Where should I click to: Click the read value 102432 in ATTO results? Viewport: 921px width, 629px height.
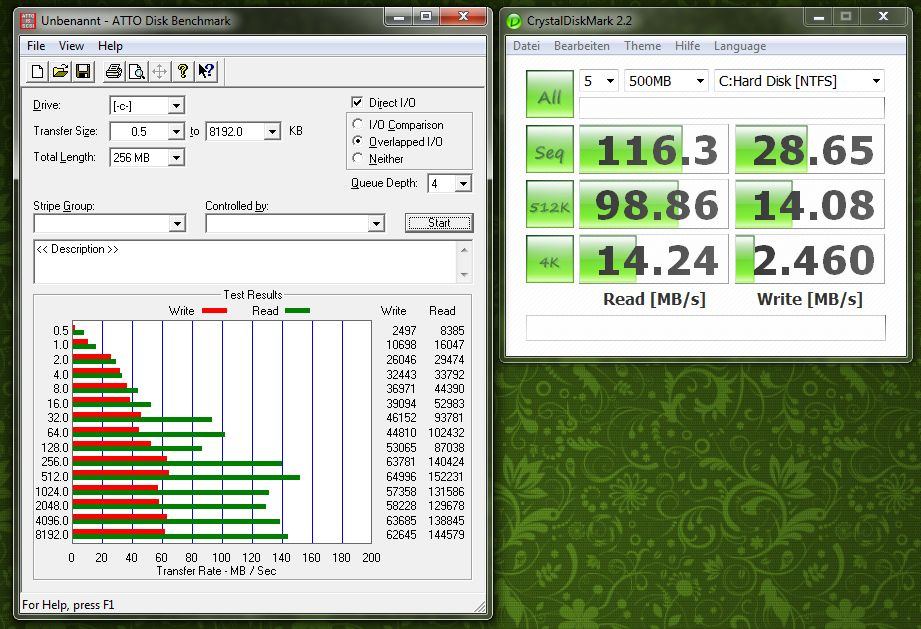click(x=446, y=432)
